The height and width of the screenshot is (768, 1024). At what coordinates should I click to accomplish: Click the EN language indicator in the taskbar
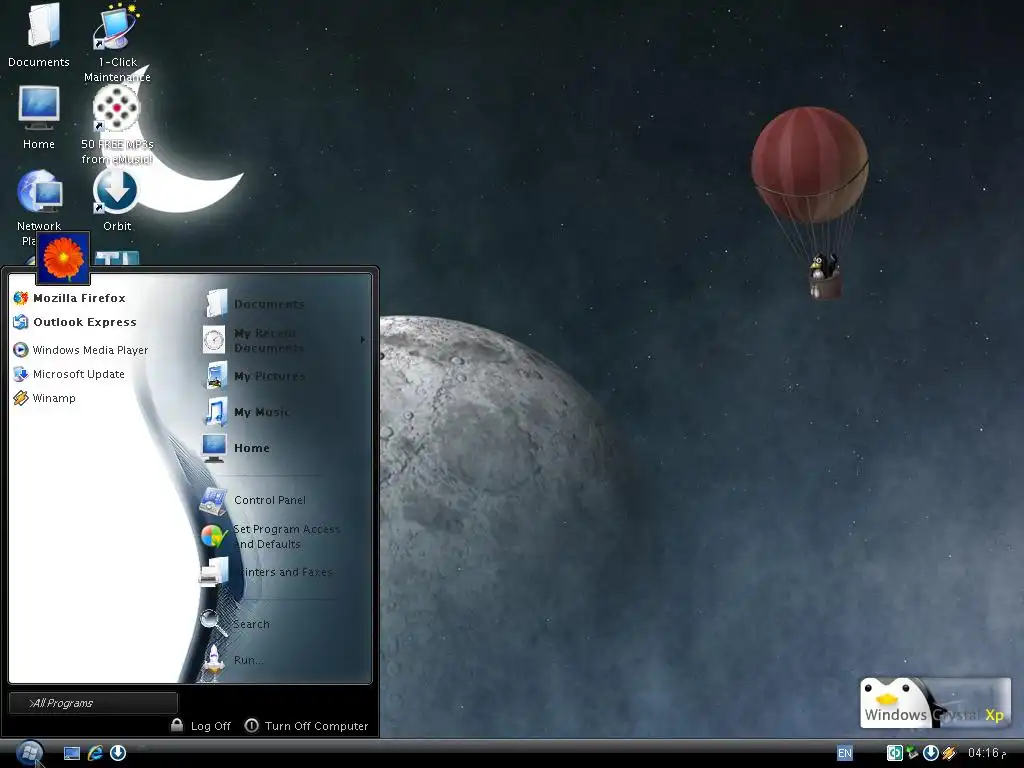click(844, 753)
